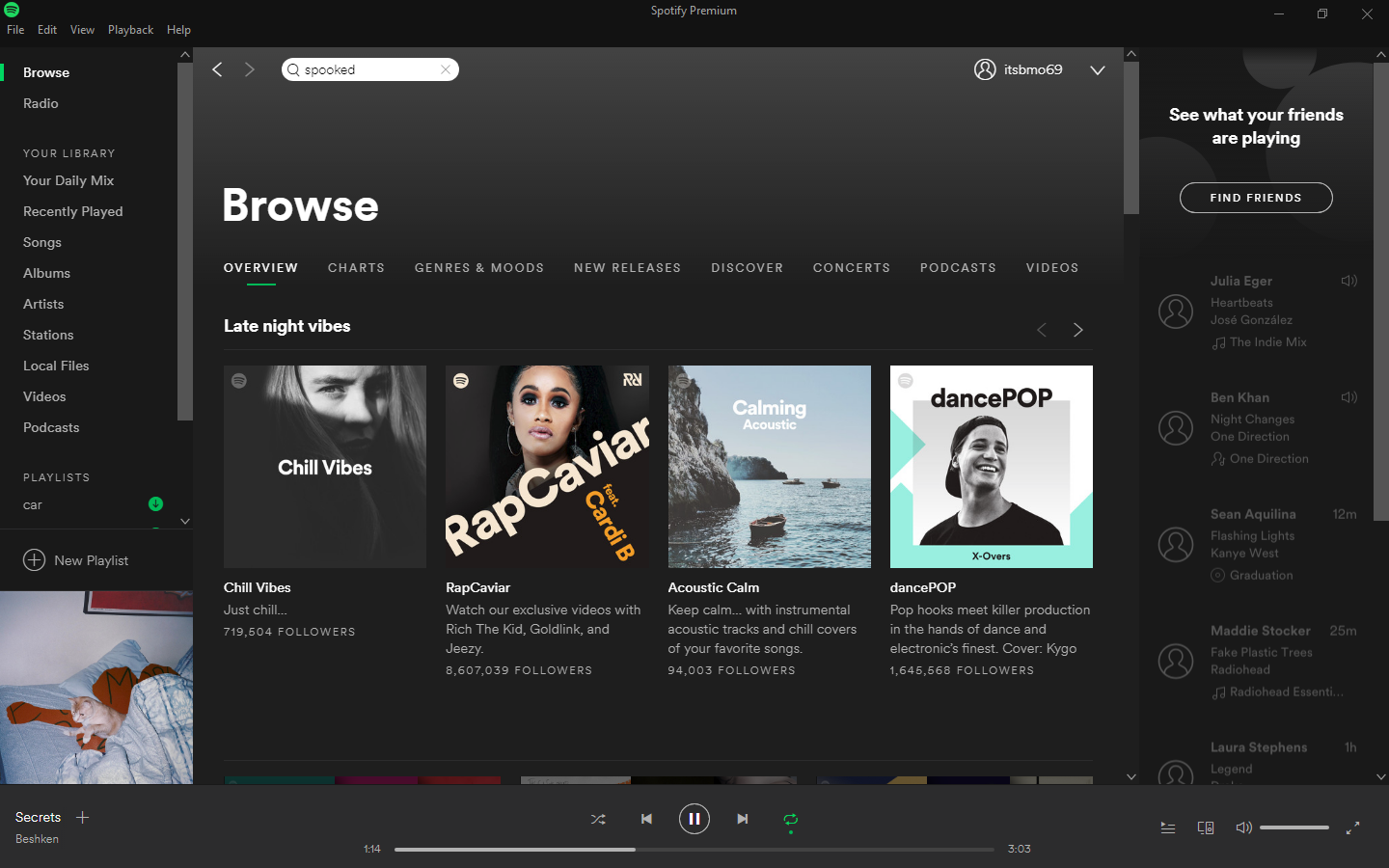The height and width of the screenshot is (868, 1389).
Task: Mute the volume speaker icon
Action: [1244, 827]
